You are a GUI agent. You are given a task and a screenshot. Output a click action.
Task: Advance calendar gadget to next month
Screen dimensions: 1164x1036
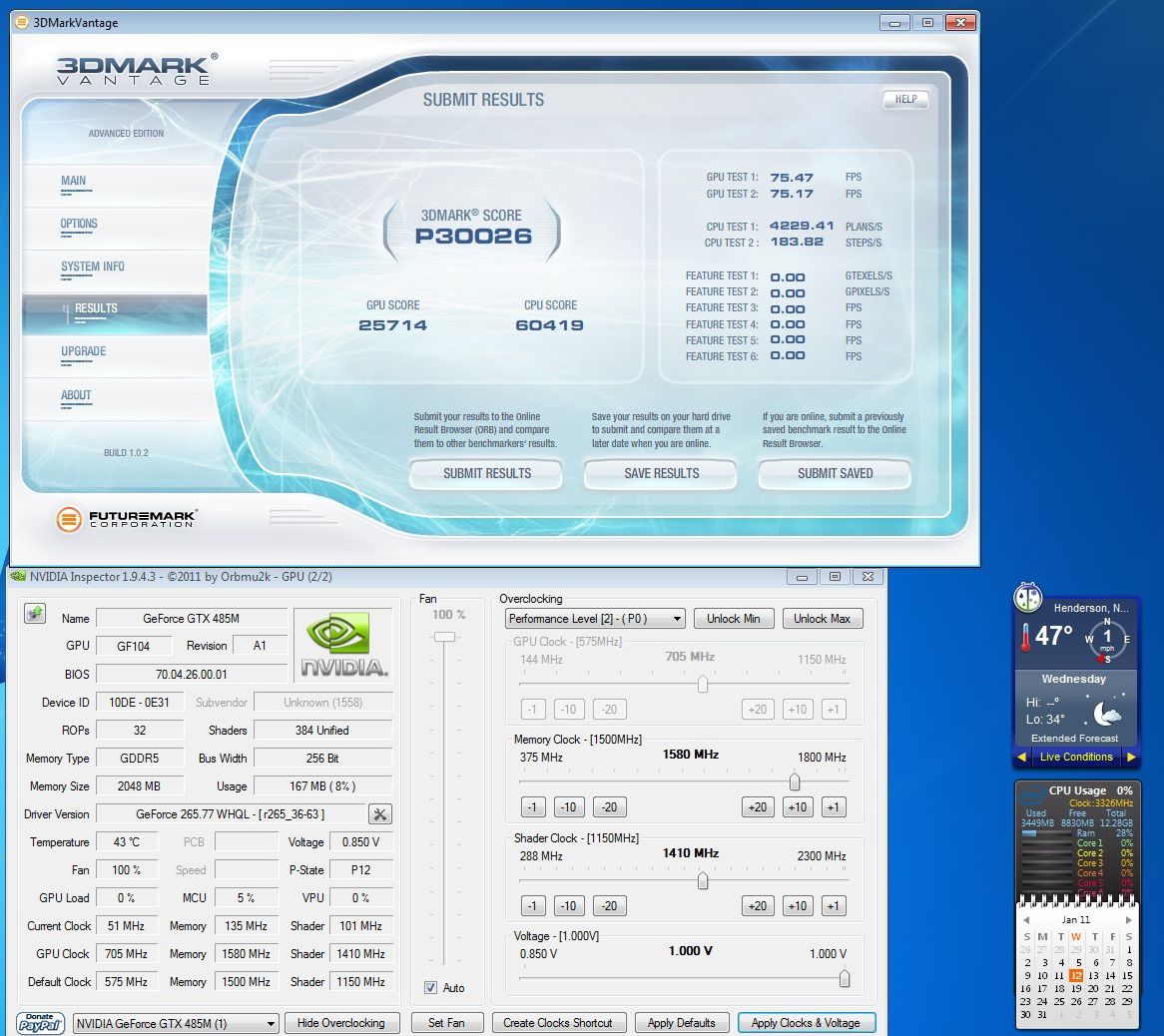[x=1129, y=920]
